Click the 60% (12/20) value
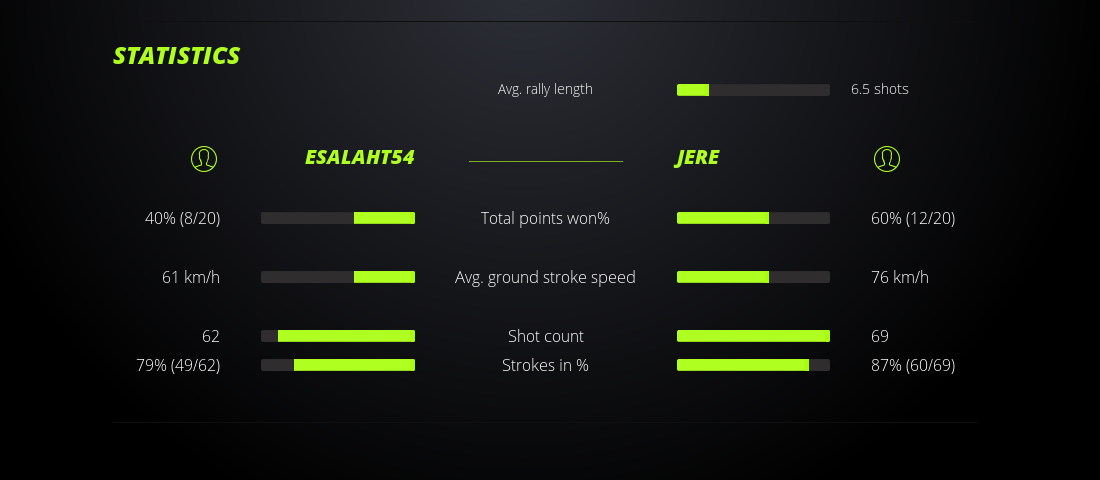This screenshot has width=1100, height=480. (x=913, y=218)
